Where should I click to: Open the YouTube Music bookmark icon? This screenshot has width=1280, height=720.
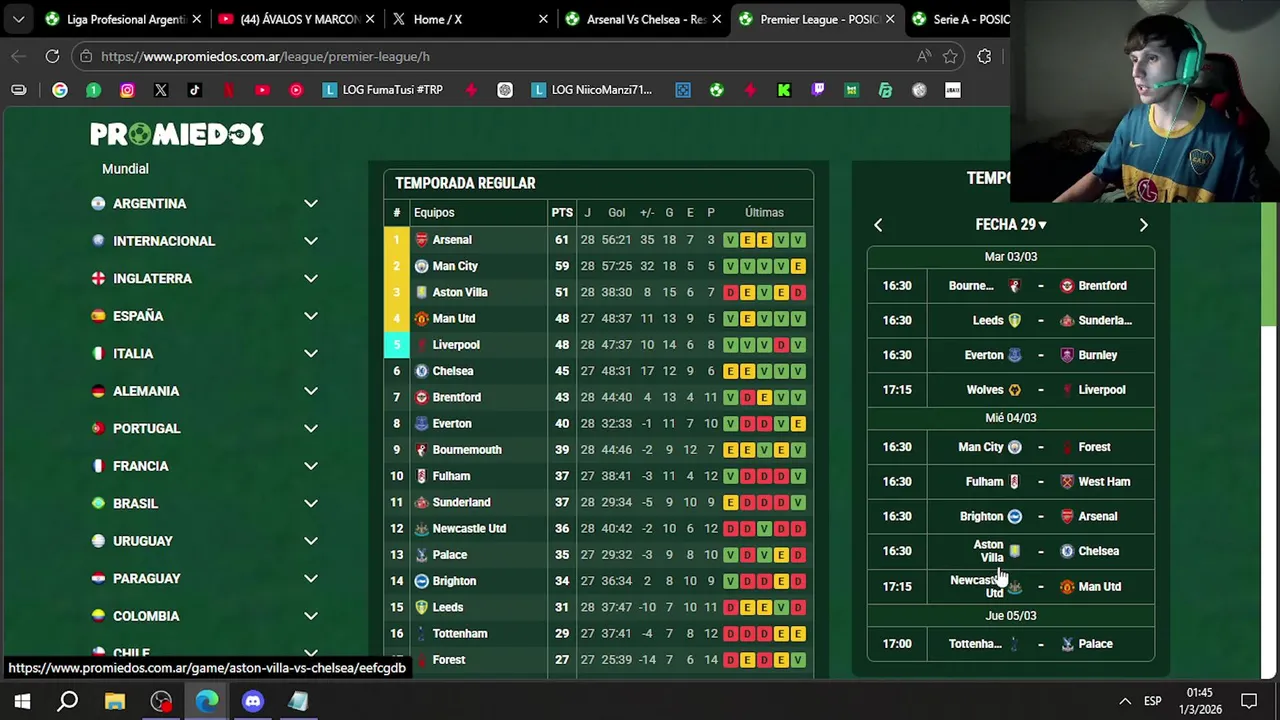tap(296, 90)
